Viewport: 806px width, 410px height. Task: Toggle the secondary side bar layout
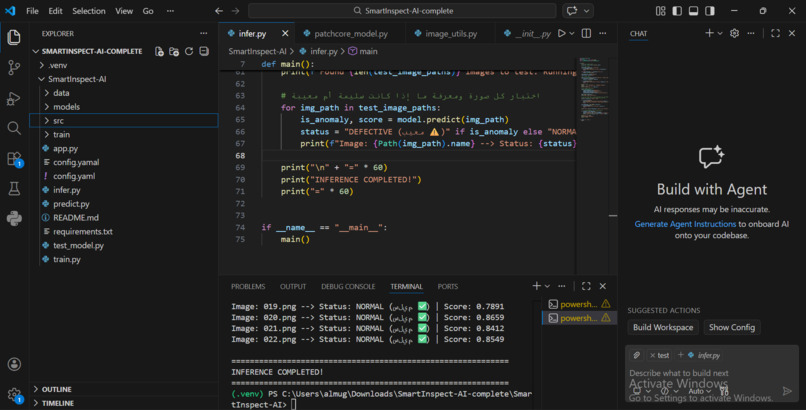coord(710,11)
